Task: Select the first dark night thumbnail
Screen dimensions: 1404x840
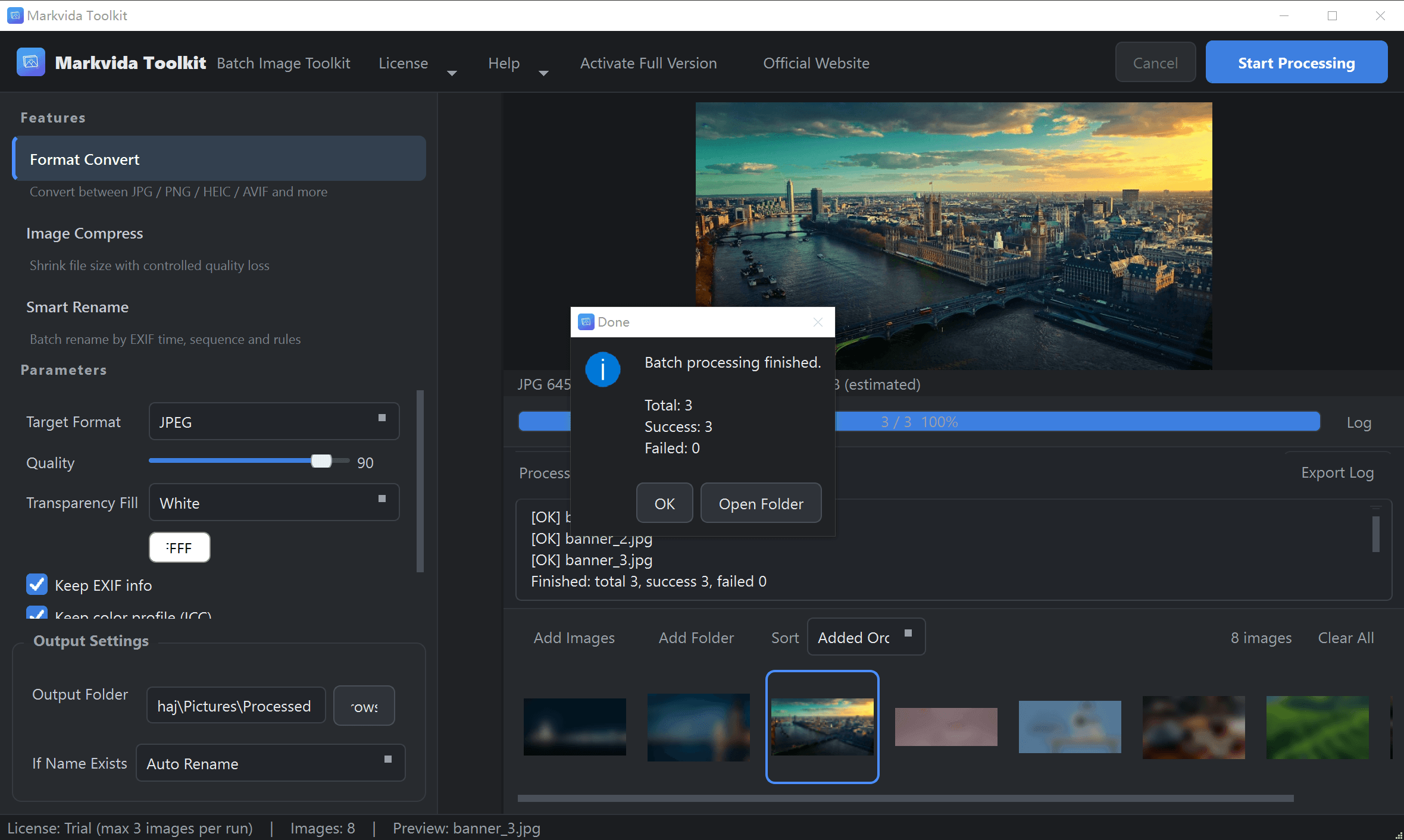Action: pyautogui.click(x=574, y=726)
